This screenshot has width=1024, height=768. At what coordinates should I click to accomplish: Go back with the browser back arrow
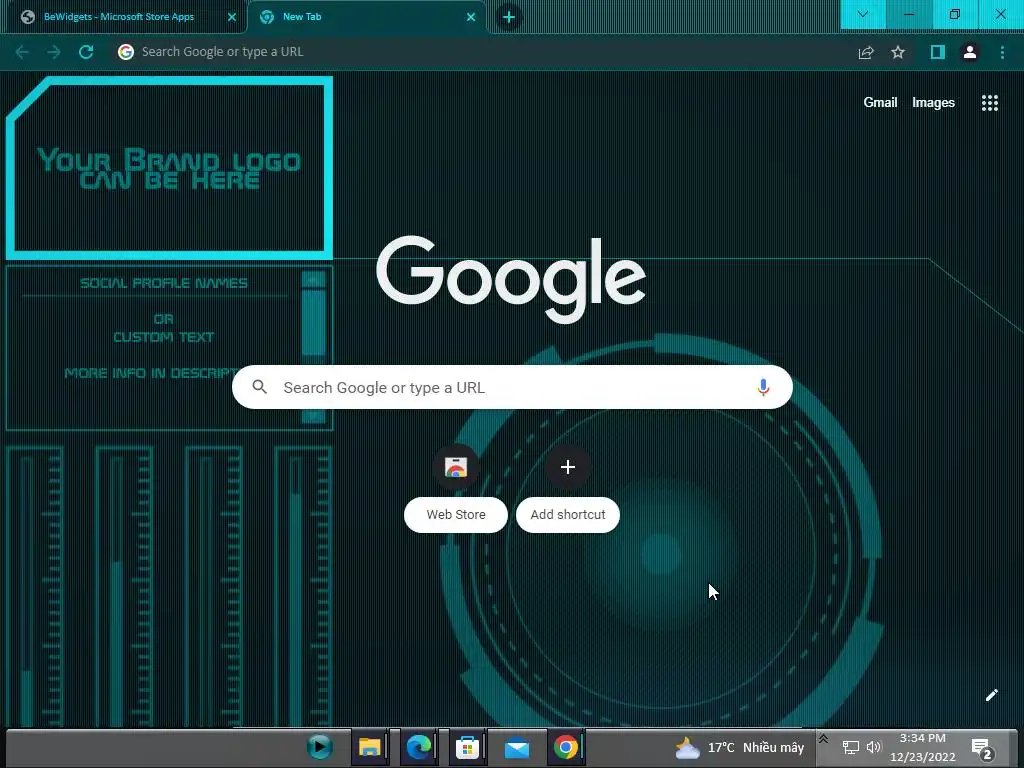click(x=22, y=52)
